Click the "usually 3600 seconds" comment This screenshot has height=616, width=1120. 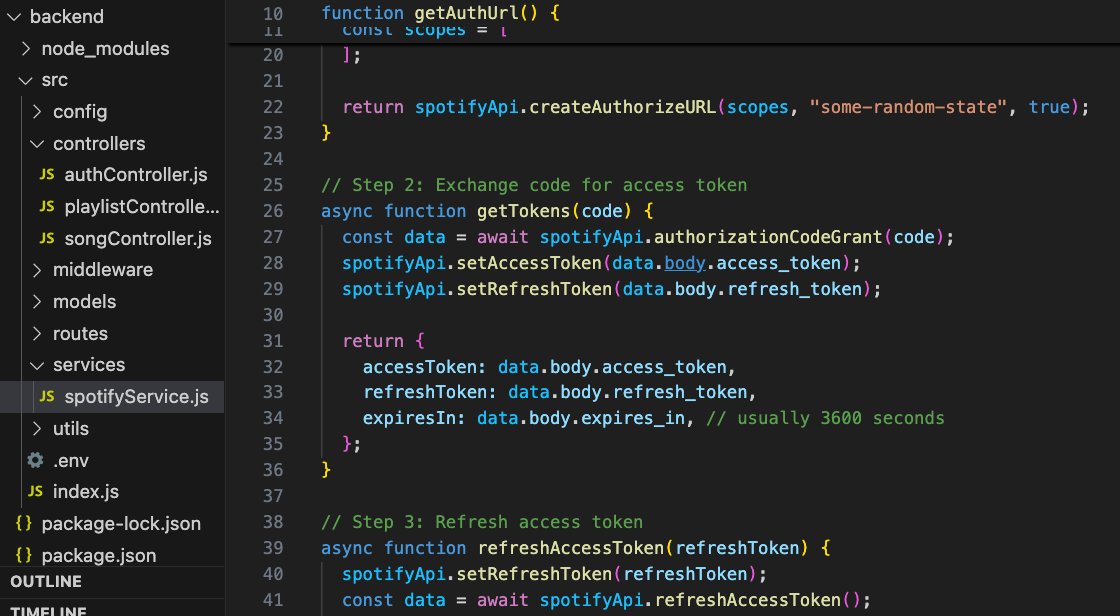tap(825, 418)
